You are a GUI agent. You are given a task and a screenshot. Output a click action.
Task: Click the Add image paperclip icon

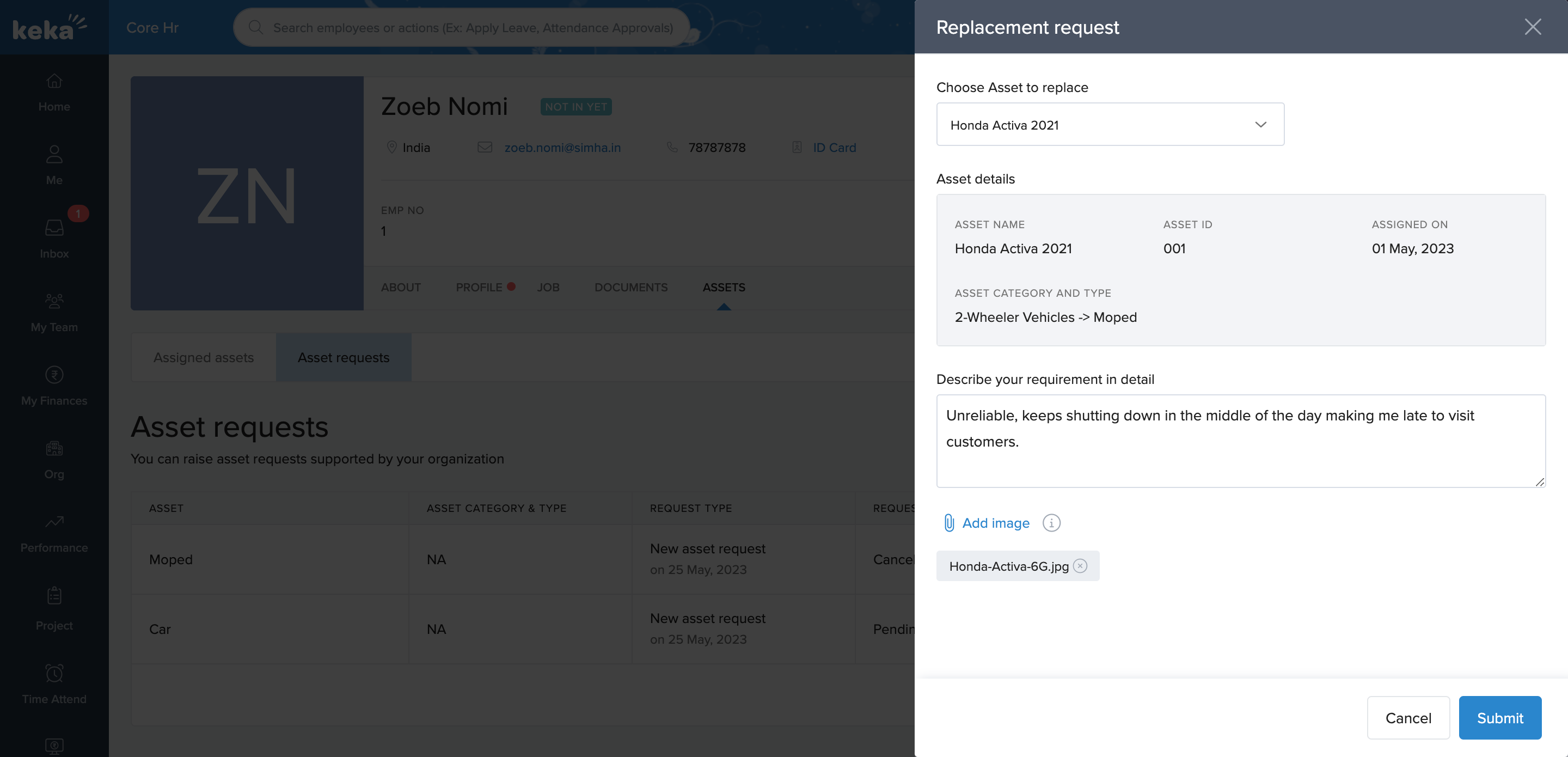pyautogui.click(x=948, y=522)
